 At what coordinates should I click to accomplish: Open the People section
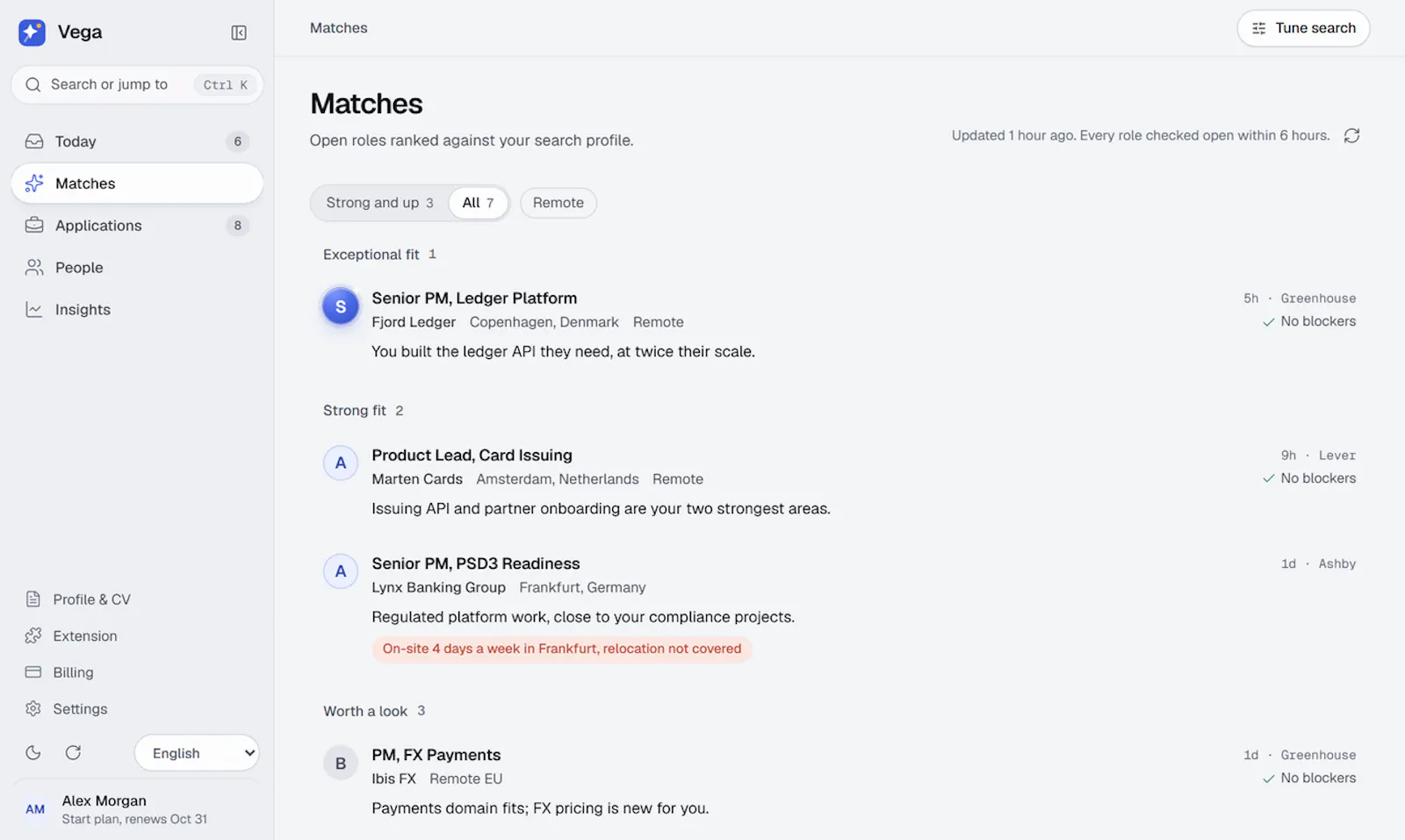137,268
